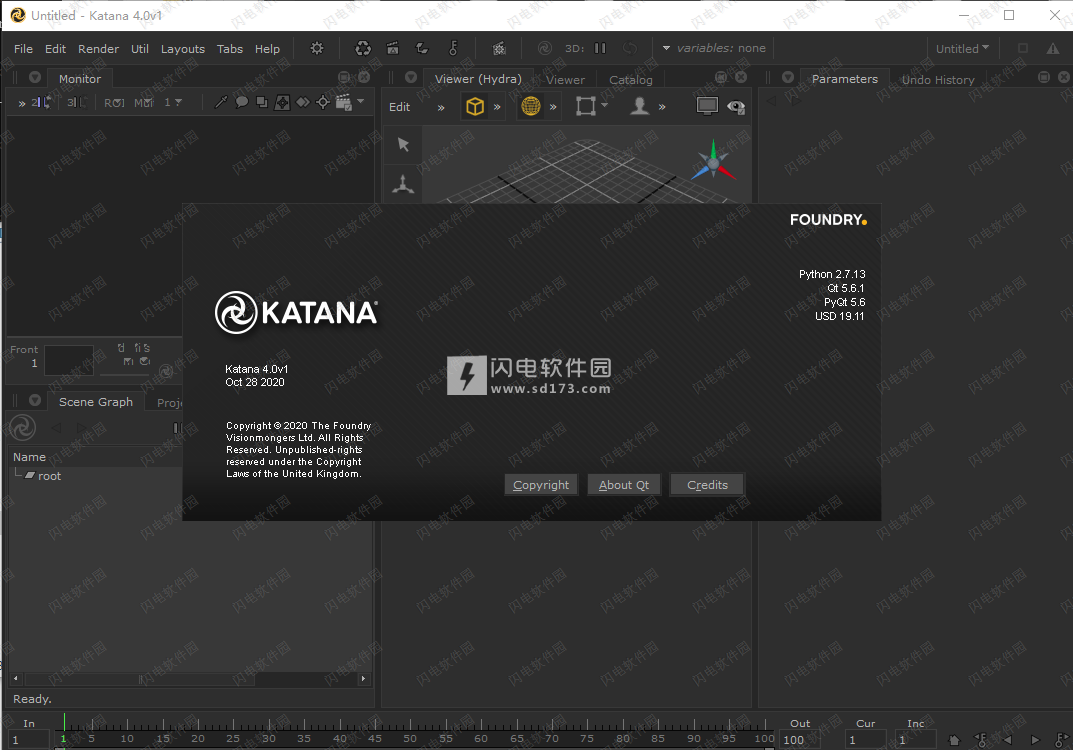1073x750 pixels.
Task: Select the arrow selection tool in Viewer
Action: (403, 144)
